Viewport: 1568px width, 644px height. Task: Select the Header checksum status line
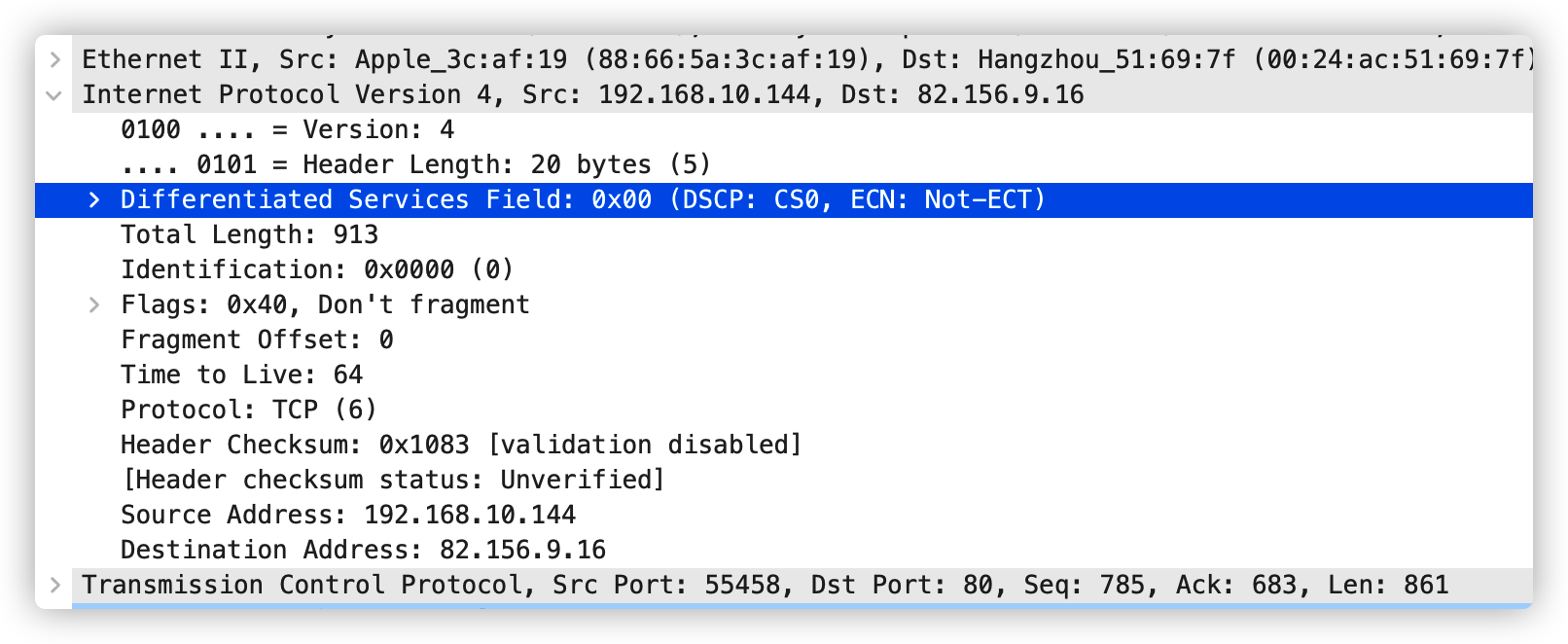(x=393, y=480)
